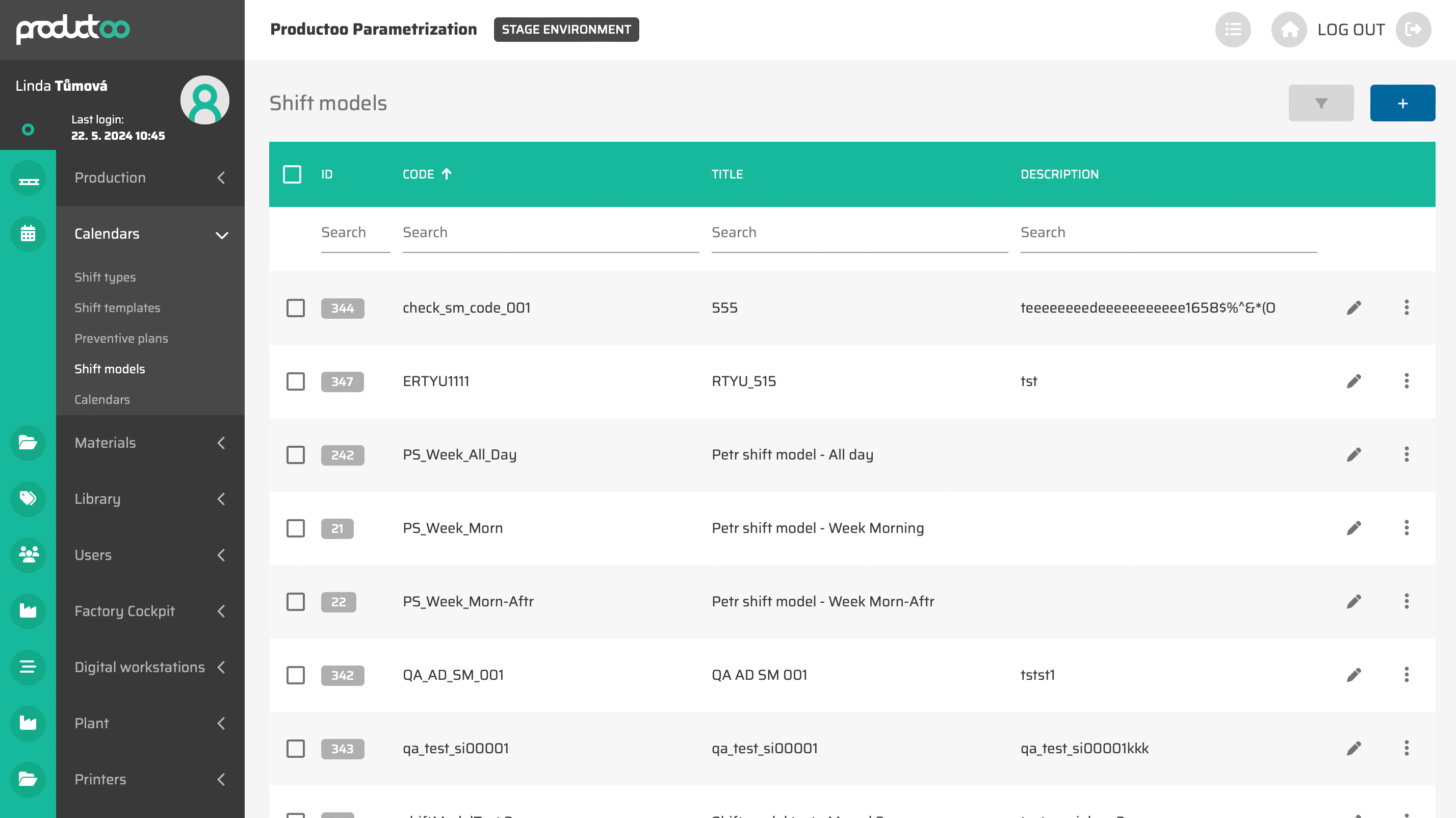This screenshot has width=1456, height=818.
Task: Click the Users group sidebar icon
Action: coord(28,554)
